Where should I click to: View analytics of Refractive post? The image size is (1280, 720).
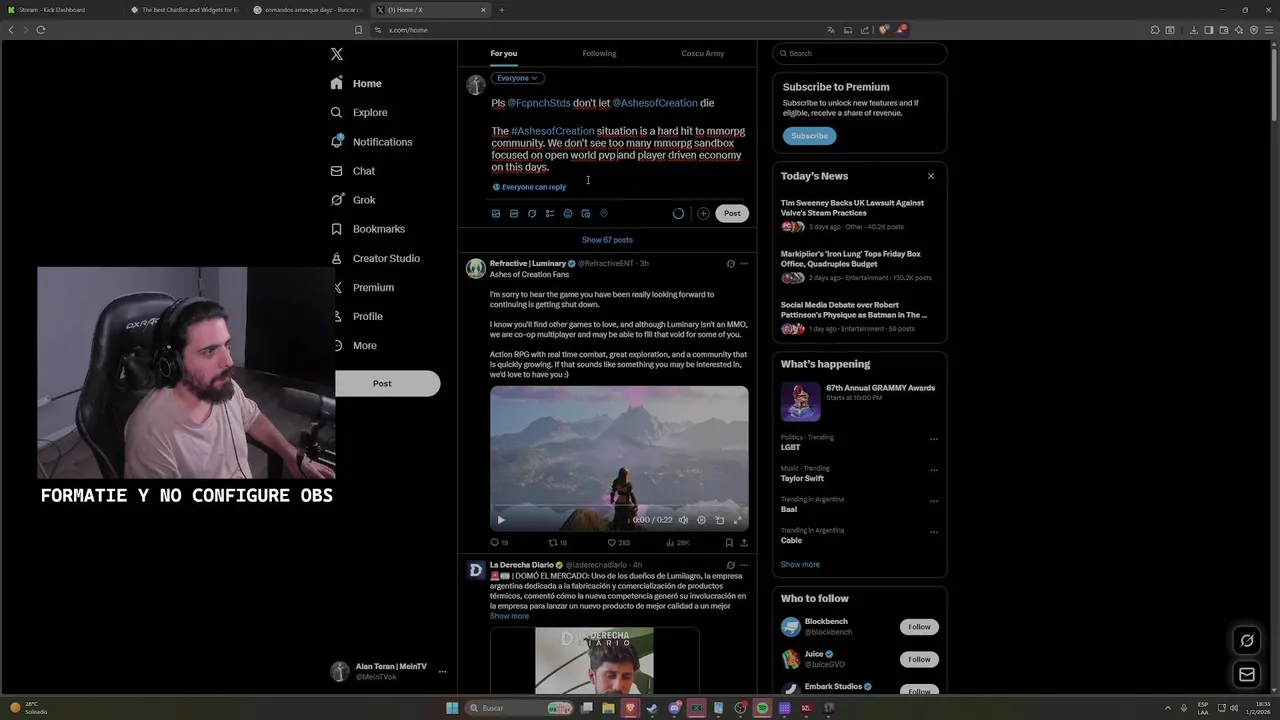pyautogui.click(x=677, y=543)
